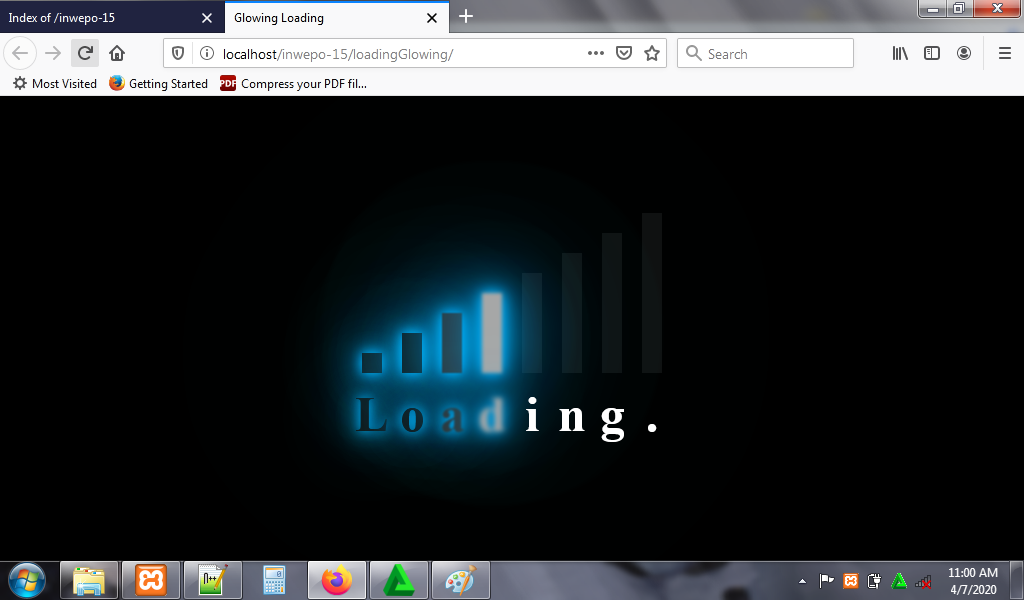Open network status tray icon

click(x=923, y=580)
